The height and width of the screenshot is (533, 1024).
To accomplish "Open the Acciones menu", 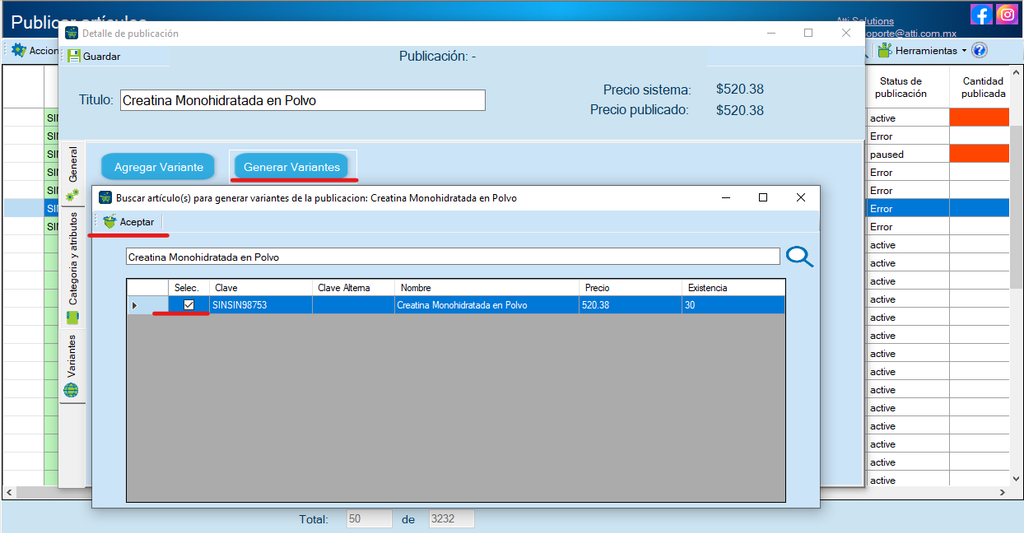I will click(36, 50).
